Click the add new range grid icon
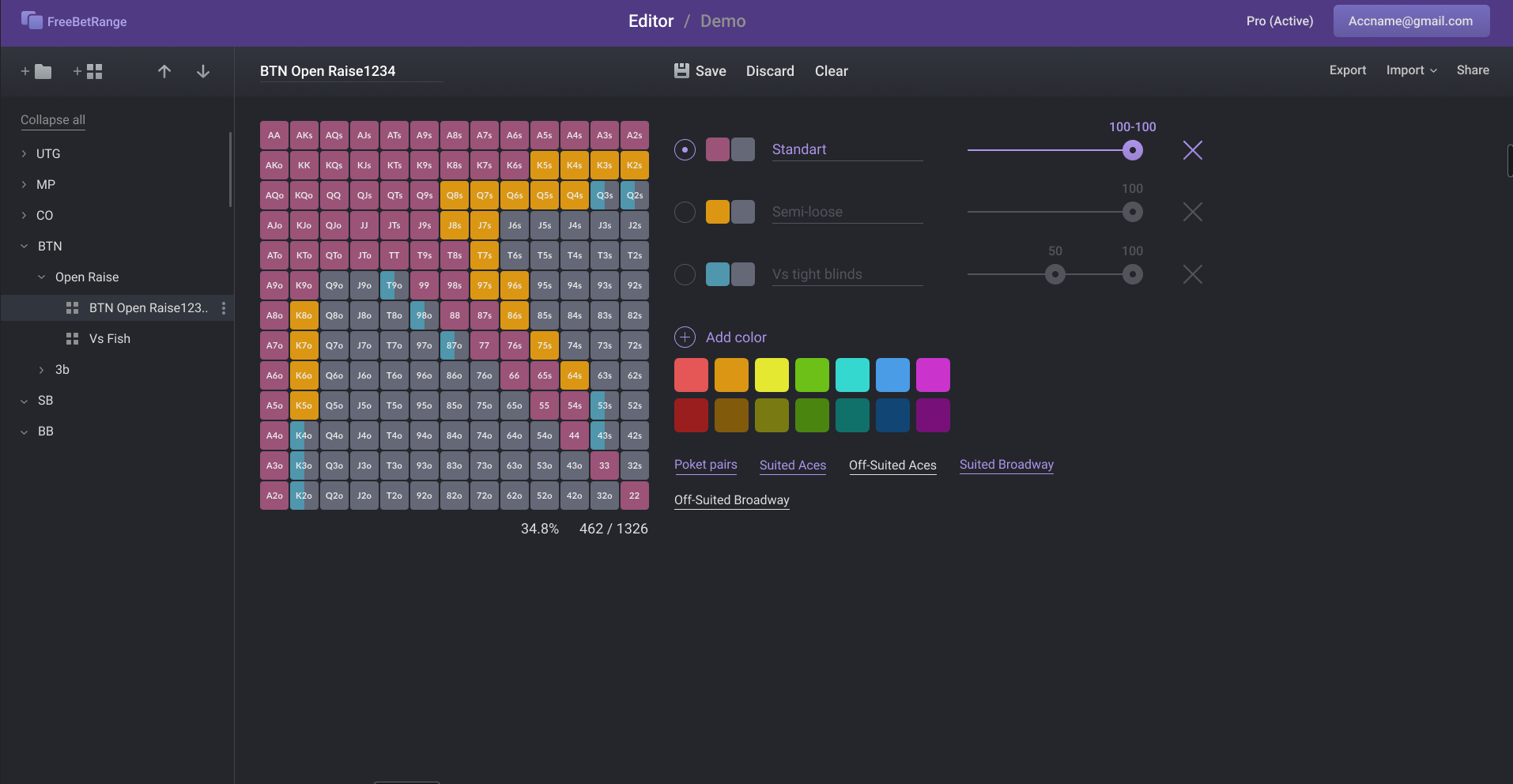Viewport: 1513px width, 784px height. [x=88, y=71]
